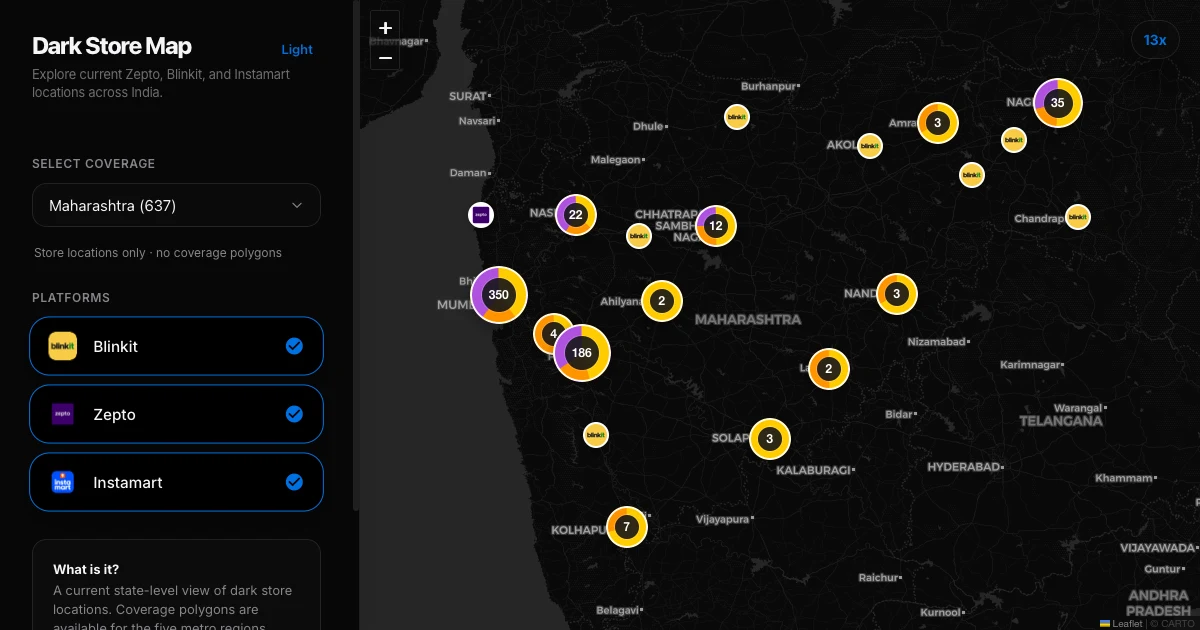Viewport: 1200px width, 630px height.
Task: Select the Blinkit marker near Burhanpur
Action: pos(737,117)
